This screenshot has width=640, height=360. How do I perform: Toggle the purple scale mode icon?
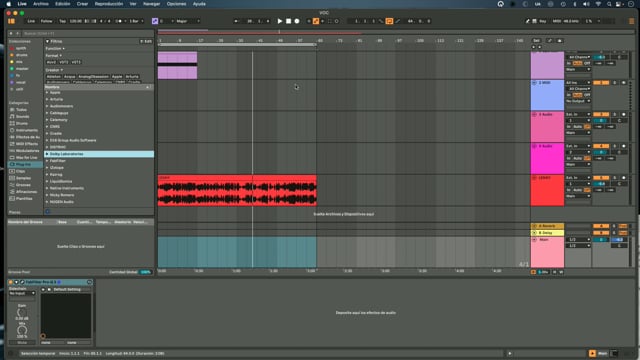coord(155,21)
